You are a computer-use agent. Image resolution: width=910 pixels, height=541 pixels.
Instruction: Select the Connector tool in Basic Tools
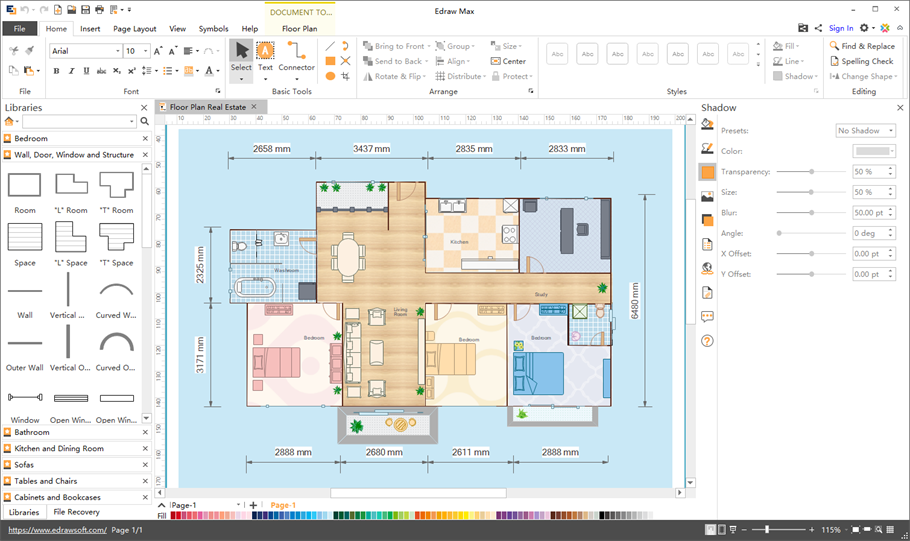[x=296, y=55]
